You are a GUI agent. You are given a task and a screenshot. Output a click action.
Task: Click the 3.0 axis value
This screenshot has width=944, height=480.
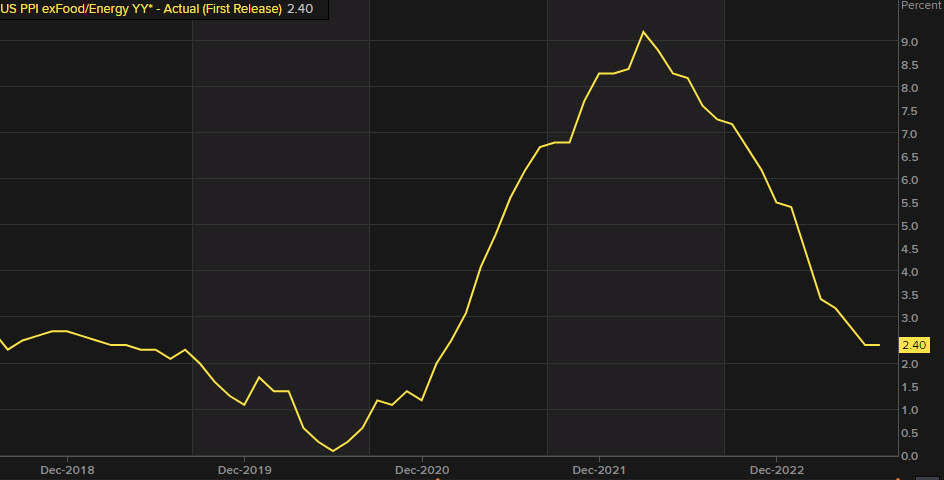(910, 318)
